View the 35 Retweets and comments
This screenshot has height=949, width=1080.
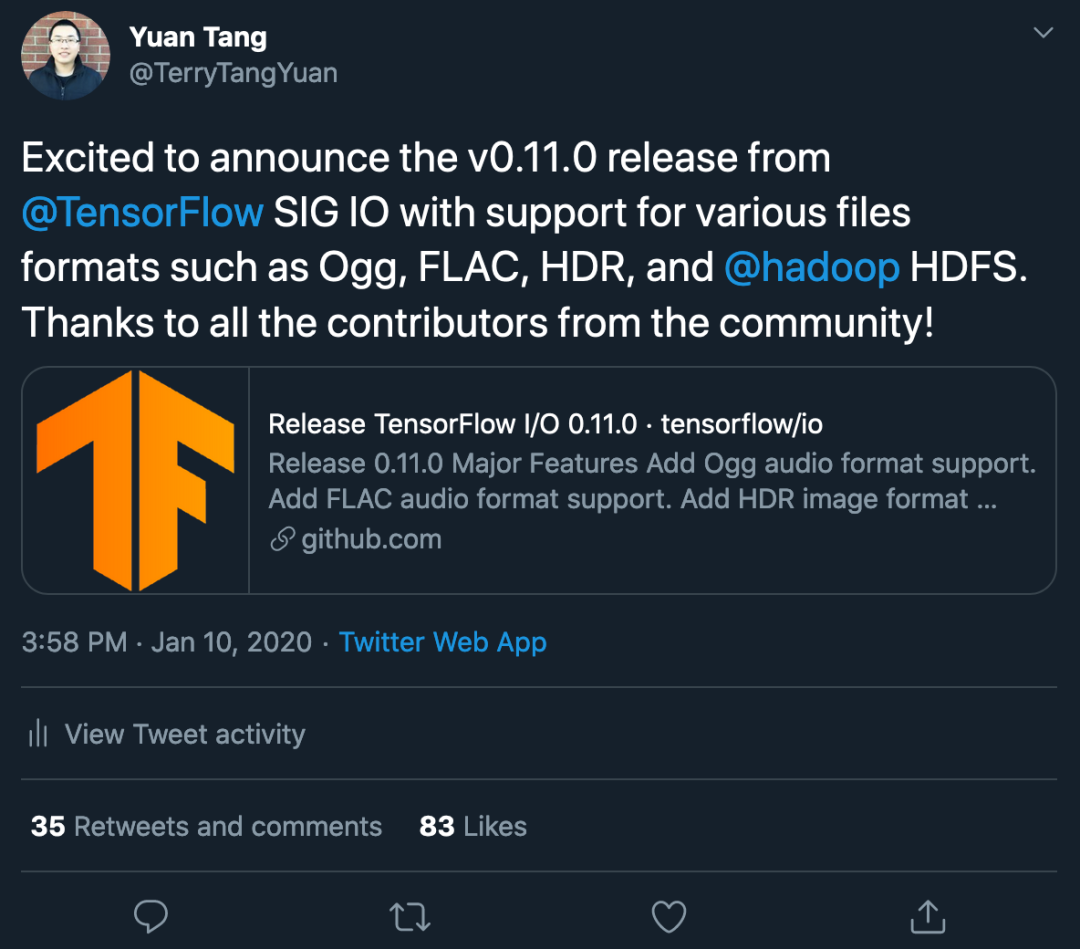(x=206, y=826)
